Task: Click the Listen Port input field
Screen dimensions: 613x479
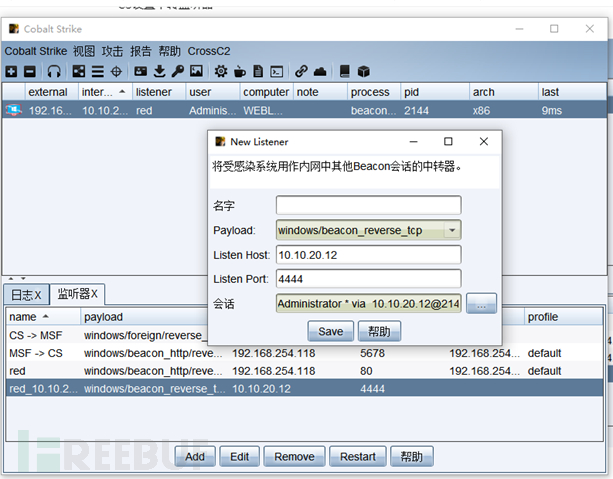Action: [x=368, y=279]
